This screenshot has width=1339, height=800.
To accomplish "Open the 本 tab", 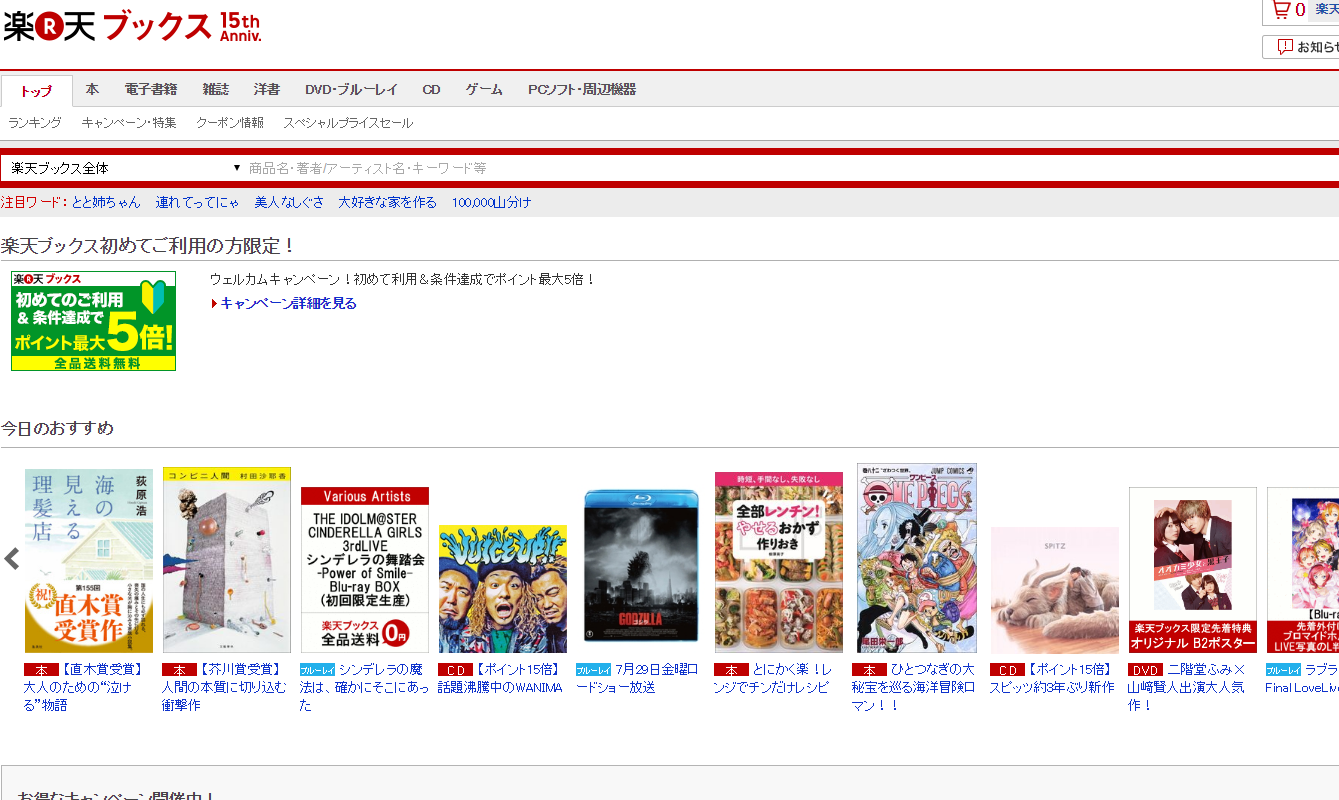I will pos(92,90).
